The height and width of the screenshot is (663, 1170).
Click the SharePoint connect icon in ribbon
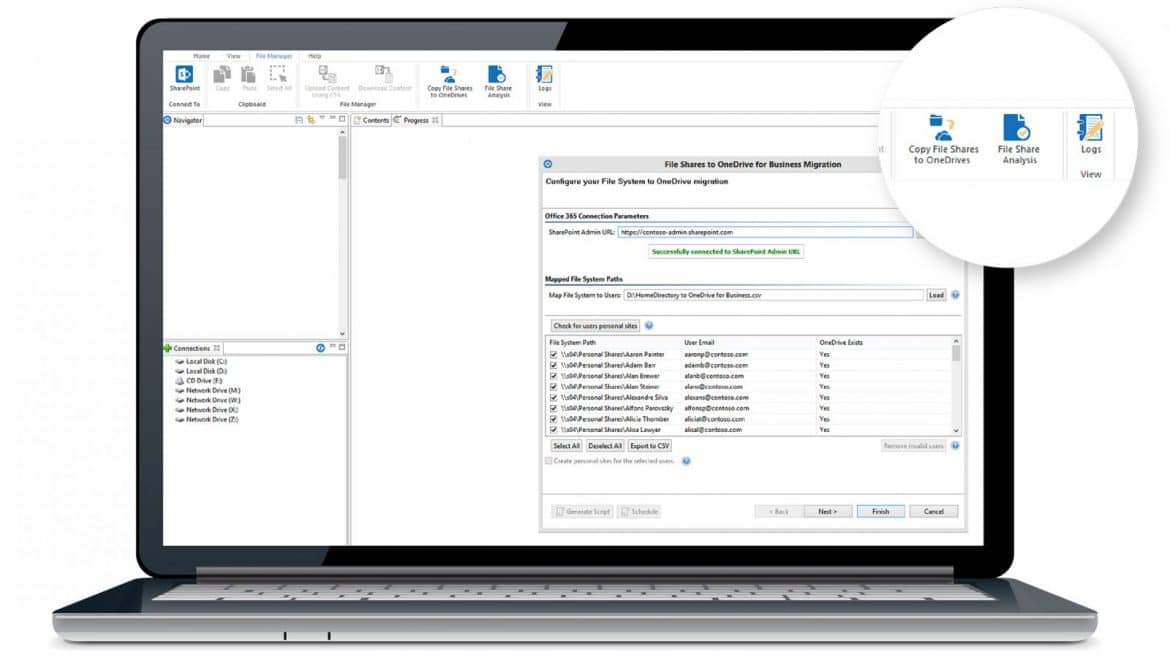[184, 75]
